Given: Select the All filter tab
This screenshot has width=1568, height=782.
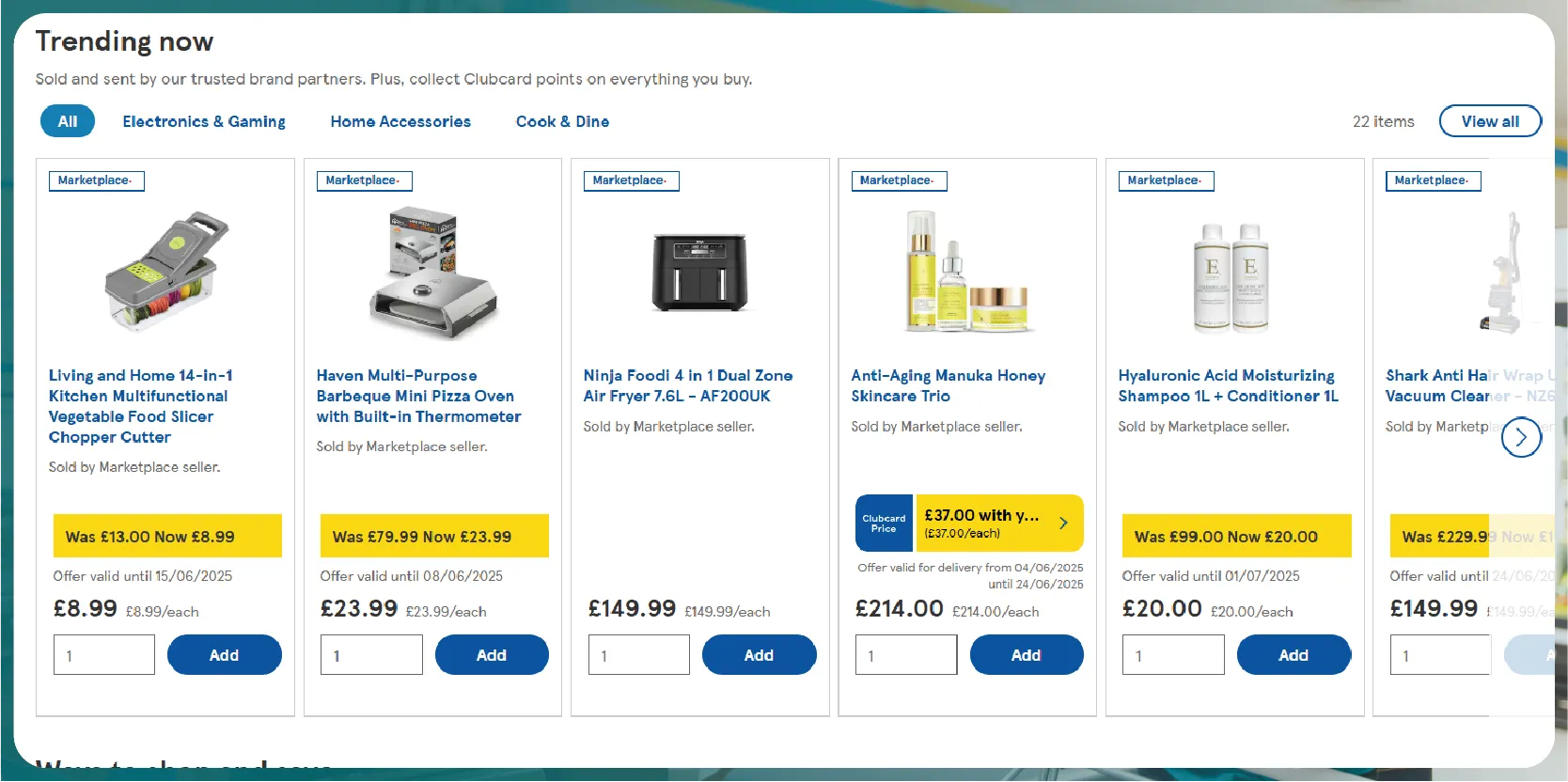Looking at the screenshot, I should [x=68, y=121].
